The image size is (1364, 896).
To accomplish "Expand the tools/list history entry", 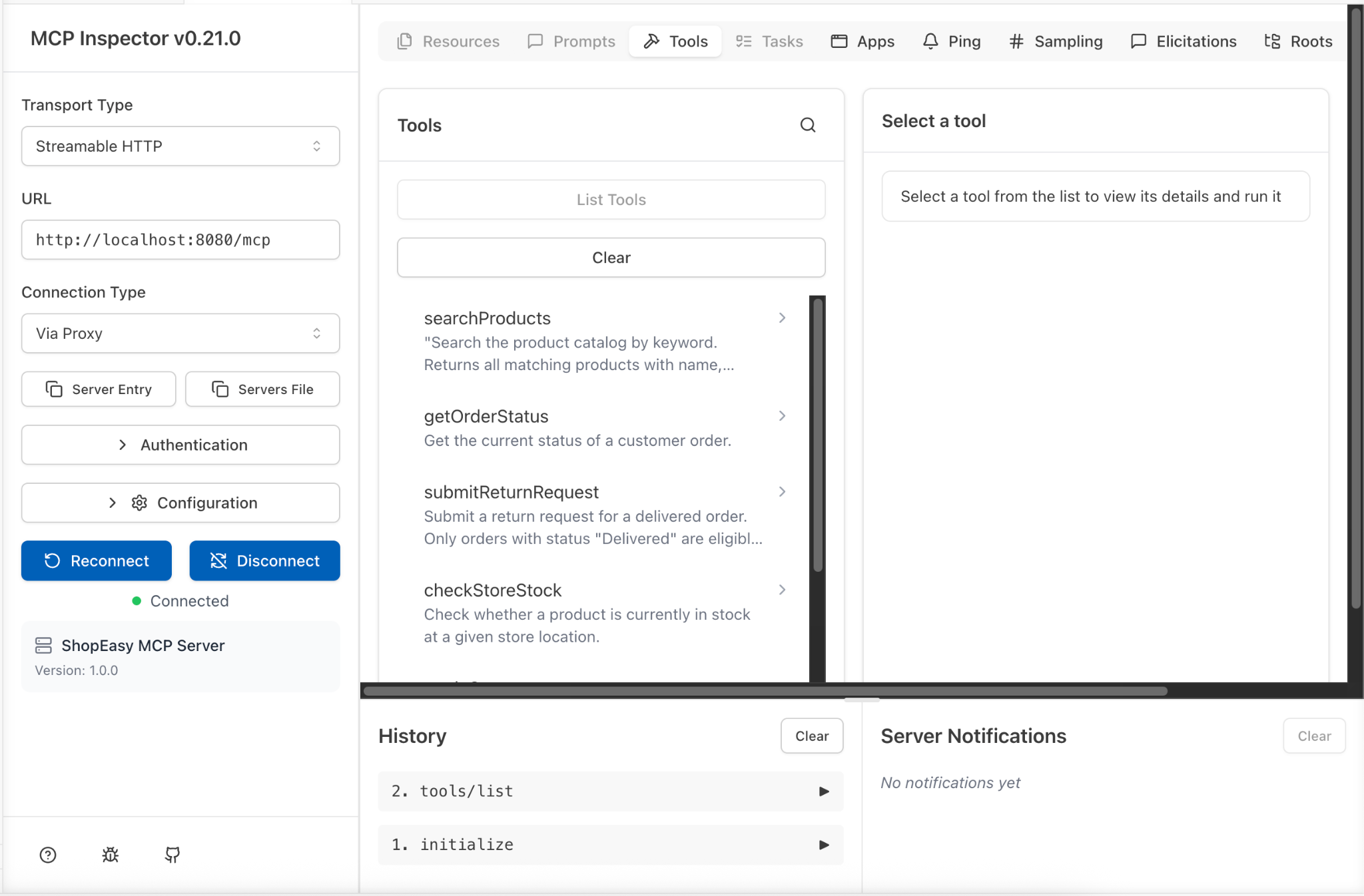I will (611, 791).
